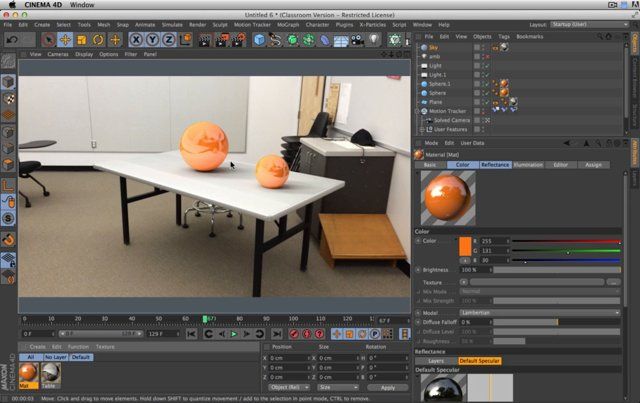640x403 pixels.
Task: Adjust the green channel slider
Action: (x=566, y=251)
